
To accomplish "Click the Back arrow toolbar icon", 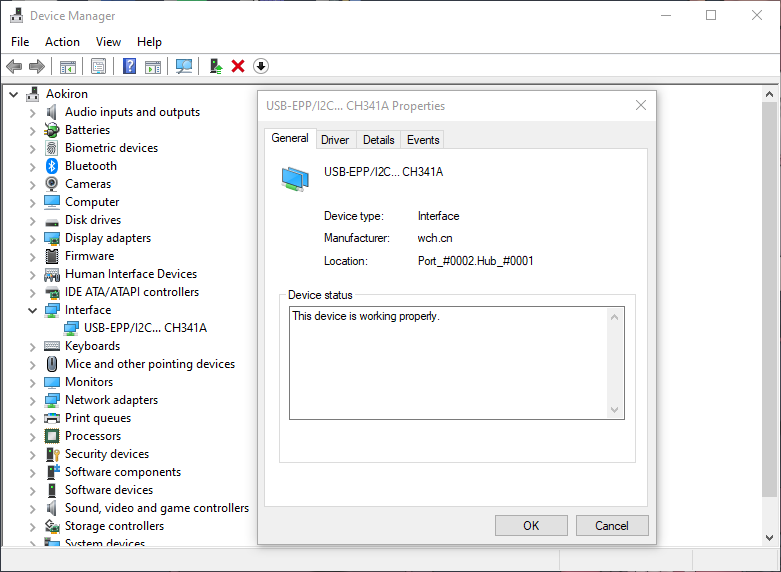I will (x=14, y=66).
